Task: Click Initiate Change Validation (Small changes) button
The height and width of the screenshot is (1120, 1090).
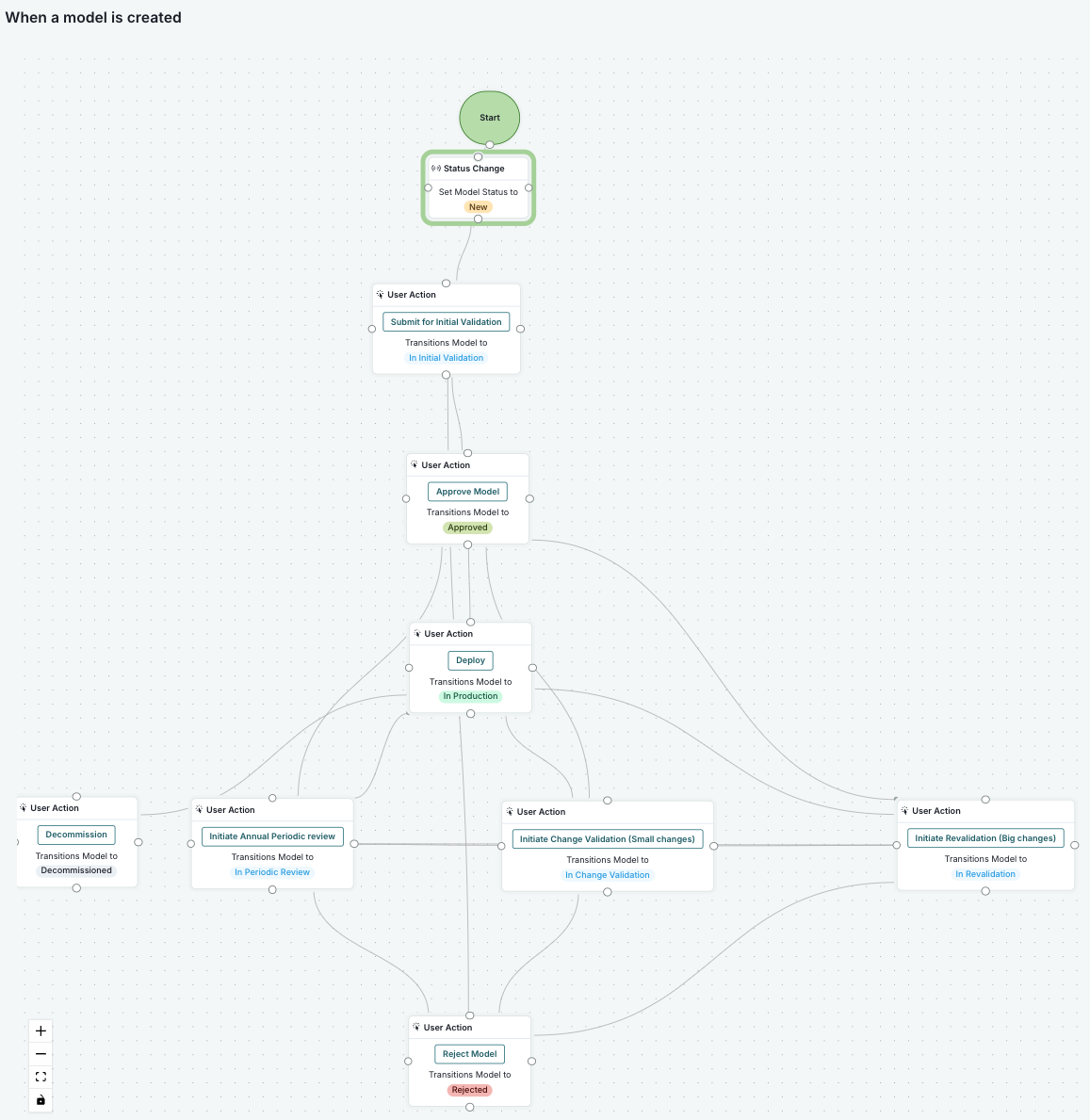Action: click(607, 838)
